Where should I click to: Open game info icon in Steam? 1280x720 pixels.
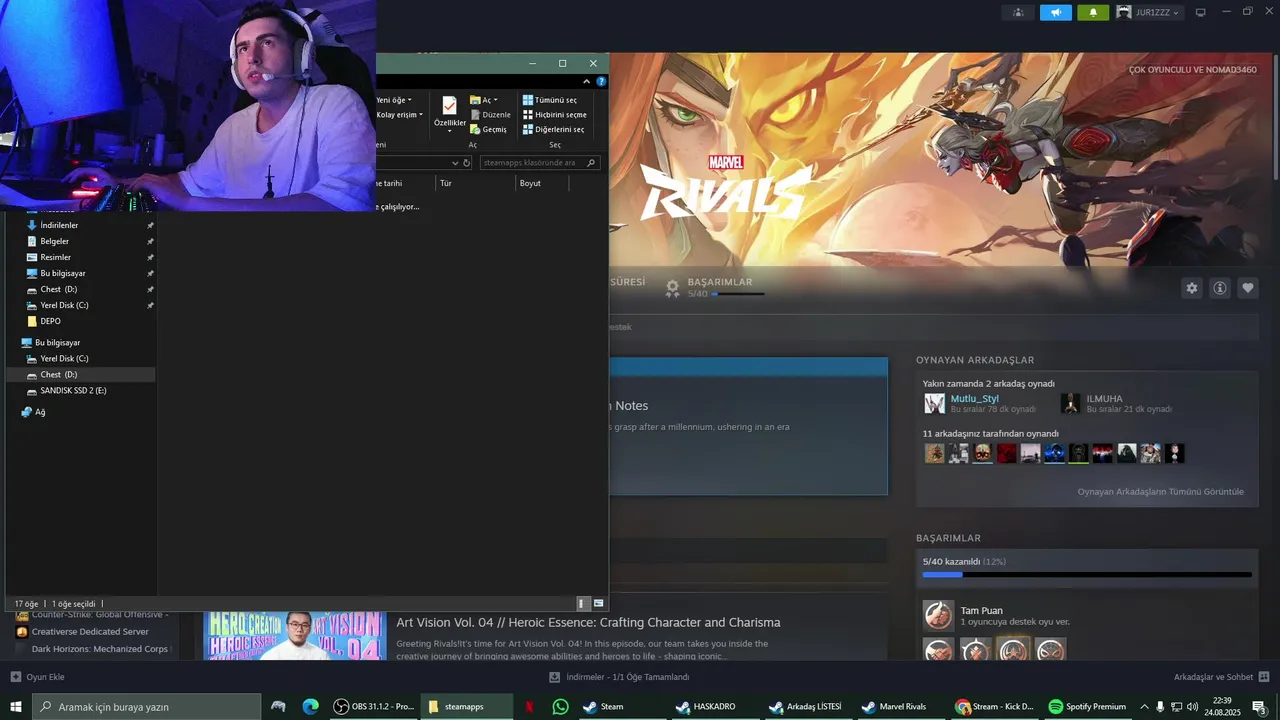coord(1220,288)
